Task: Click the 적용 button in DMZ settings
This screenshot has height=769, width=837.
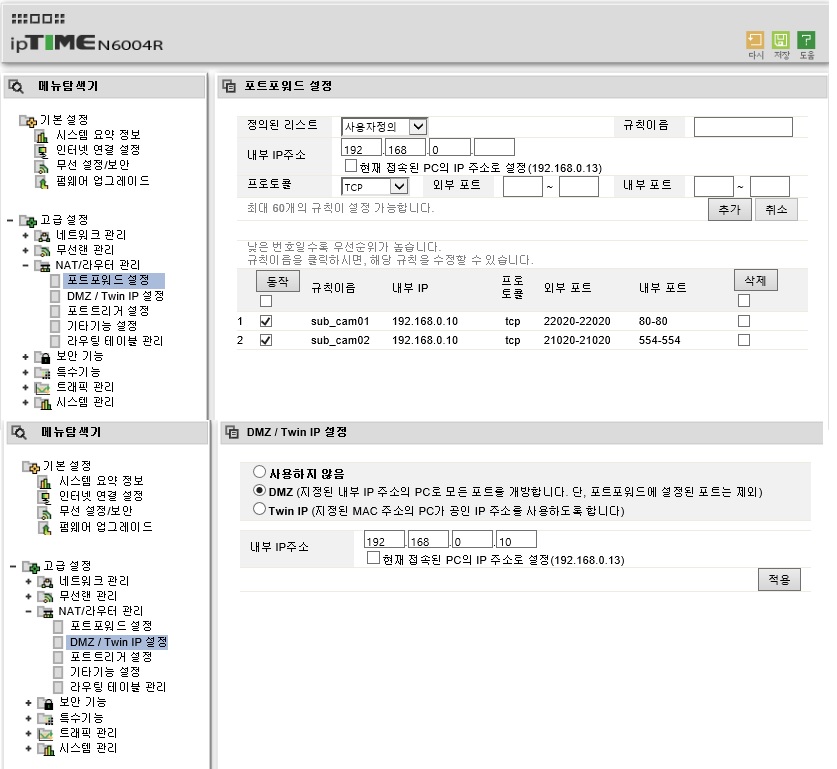Action: pyautogui.click(x=779, y=580)
